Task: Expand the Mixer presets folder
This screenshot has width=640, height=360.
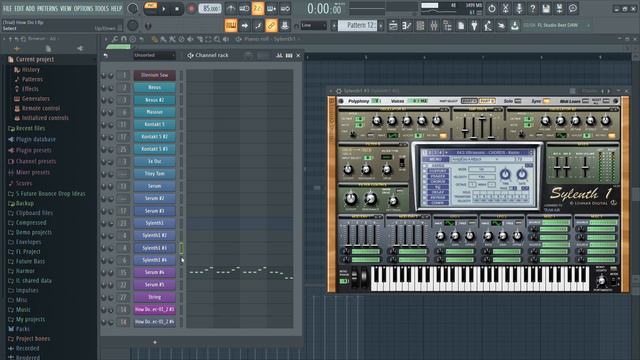Action: tap(33, 173)
